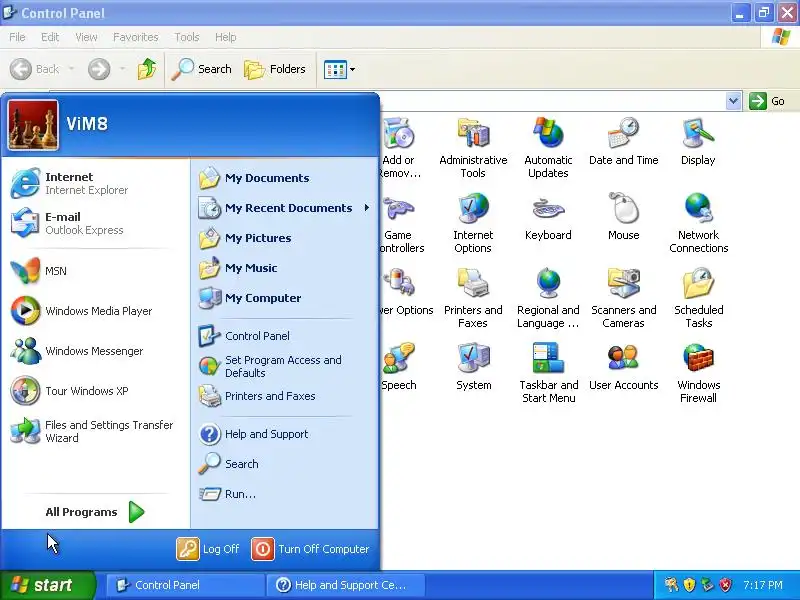Screen dimensions: 800x600
Task: Open the File menu
Action: coord(17,37)
